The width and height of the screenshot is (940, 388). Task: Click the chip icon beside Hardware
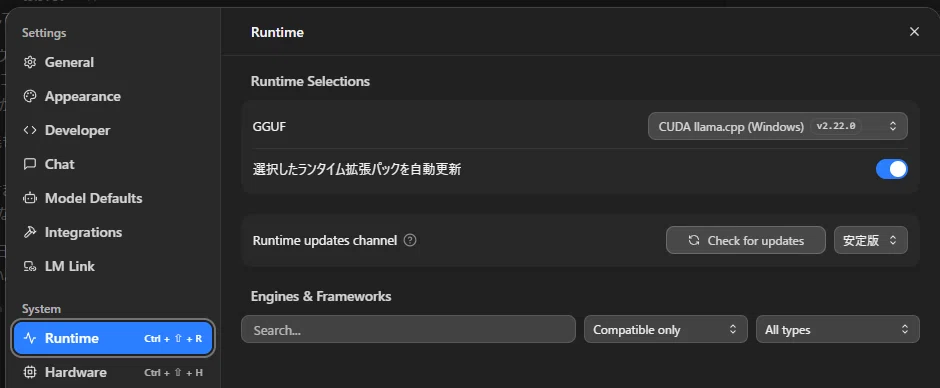(29, 372)
